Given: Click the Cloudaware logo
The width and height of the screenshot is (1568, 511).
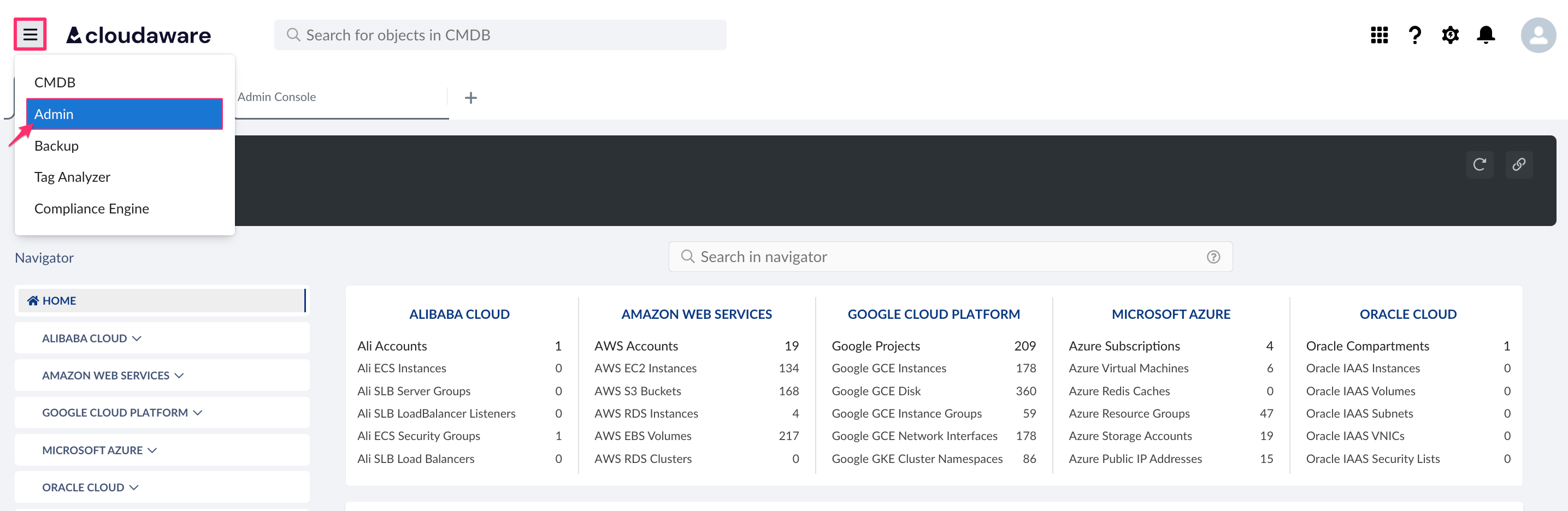Looking at the screenshot, I should click(x=138, y=35).
